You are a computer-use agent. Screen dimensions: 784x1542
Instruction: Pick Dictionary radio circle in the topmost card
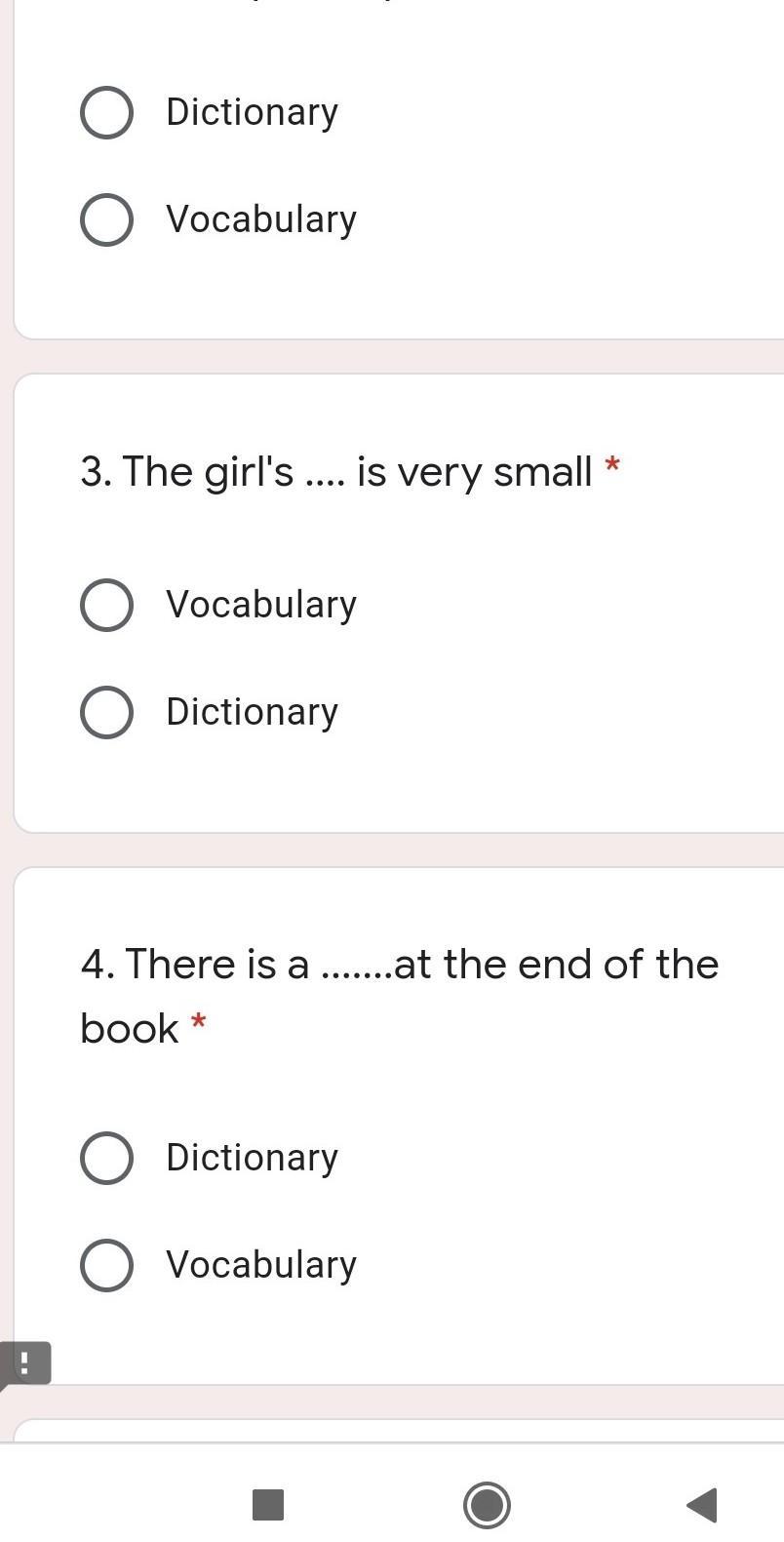(107, 112)
